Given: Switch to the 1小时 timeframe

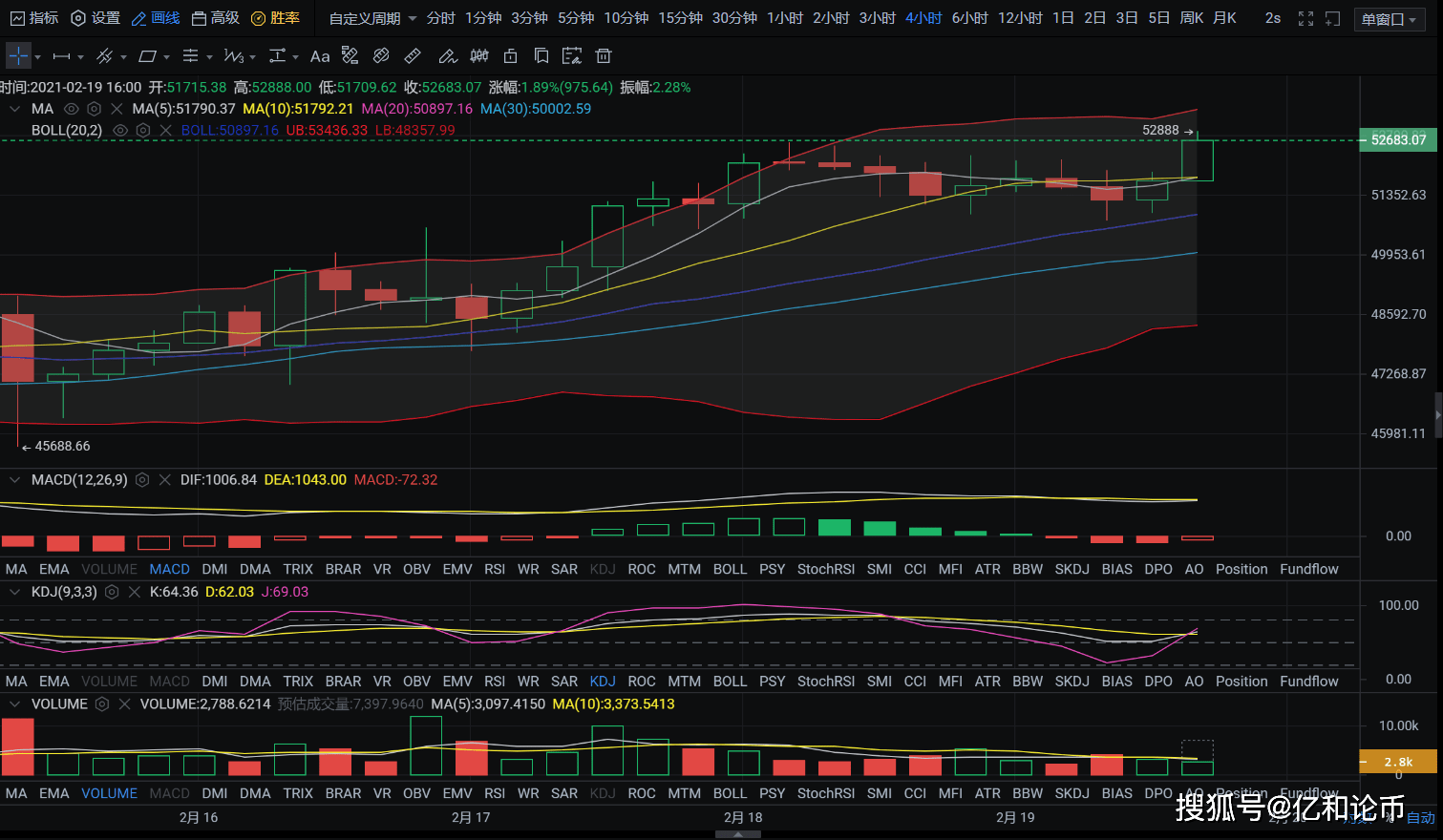Looking at the screenshot, I should [x=785, y=18].
